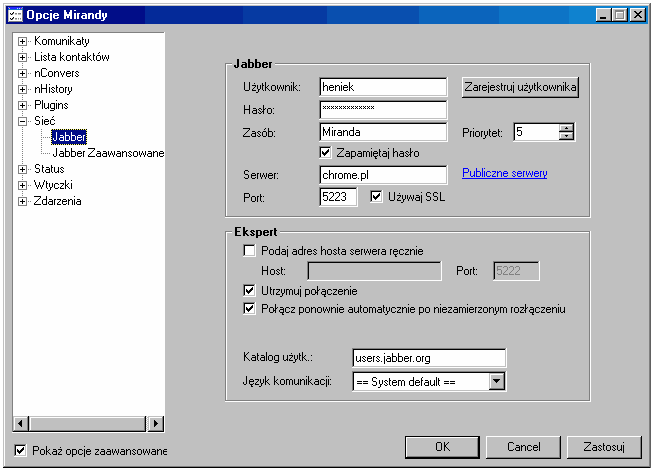Collapse the Sieć tree node
651x470 pixels.
tap(22, 122)
